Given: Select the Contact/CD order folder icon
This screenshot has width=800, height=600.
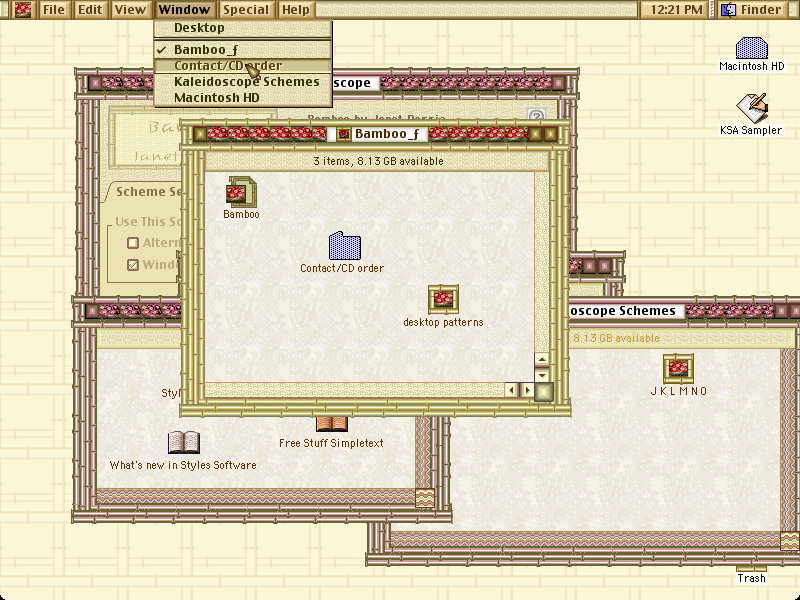Looking at the screenshot, I should pyautogui.click(x=344, y=246).
